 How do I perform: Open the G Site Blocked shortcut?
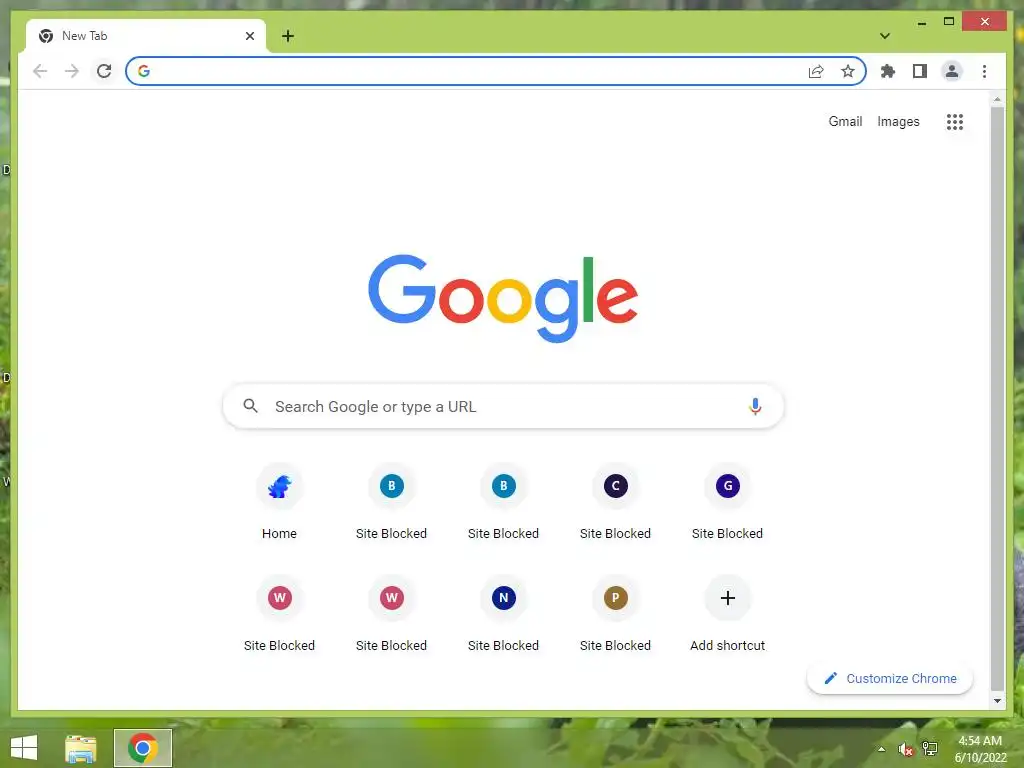(x=728, y=502)
